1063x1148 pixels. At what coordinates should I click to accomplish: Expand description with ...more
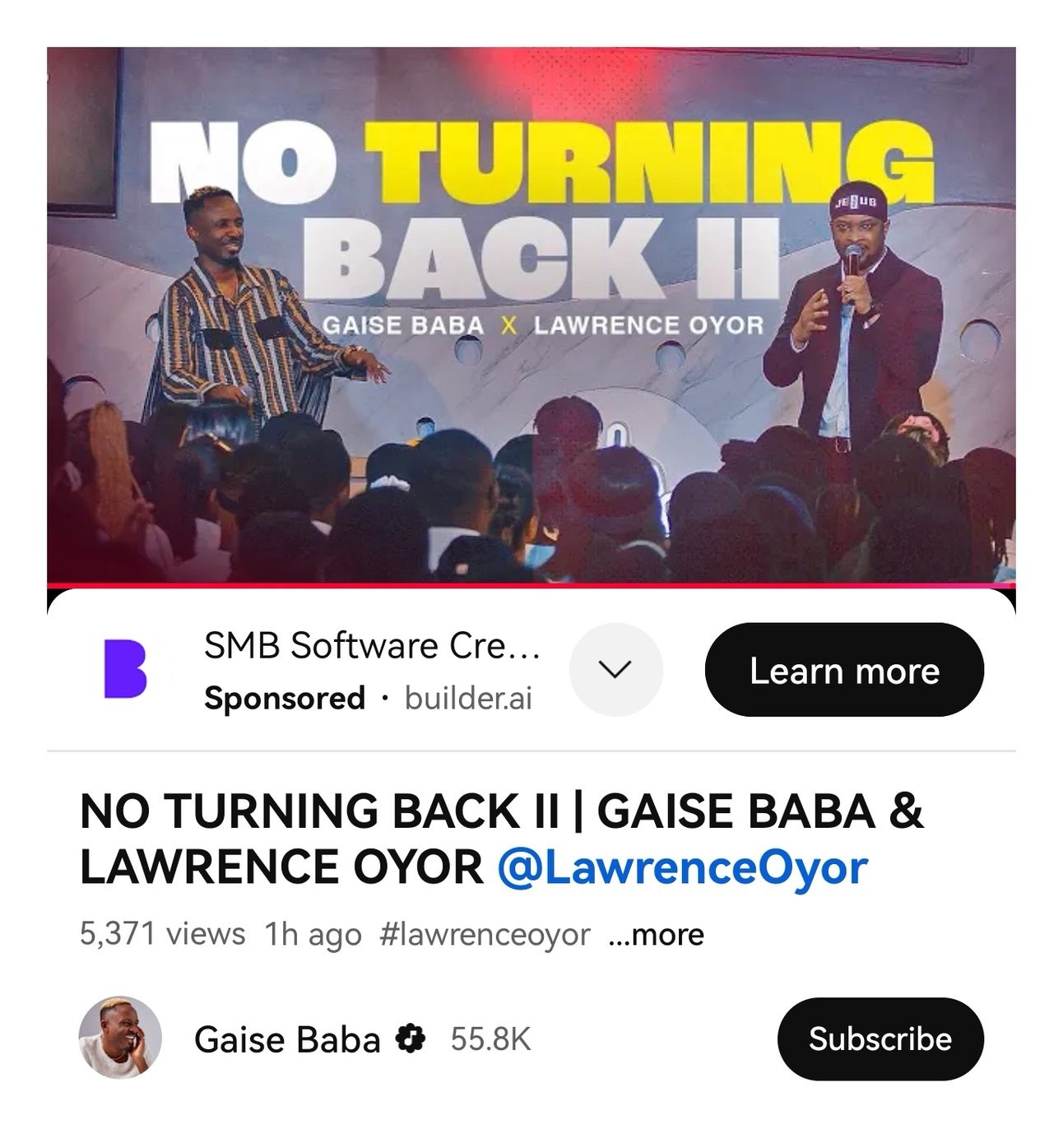click(656, 934)
